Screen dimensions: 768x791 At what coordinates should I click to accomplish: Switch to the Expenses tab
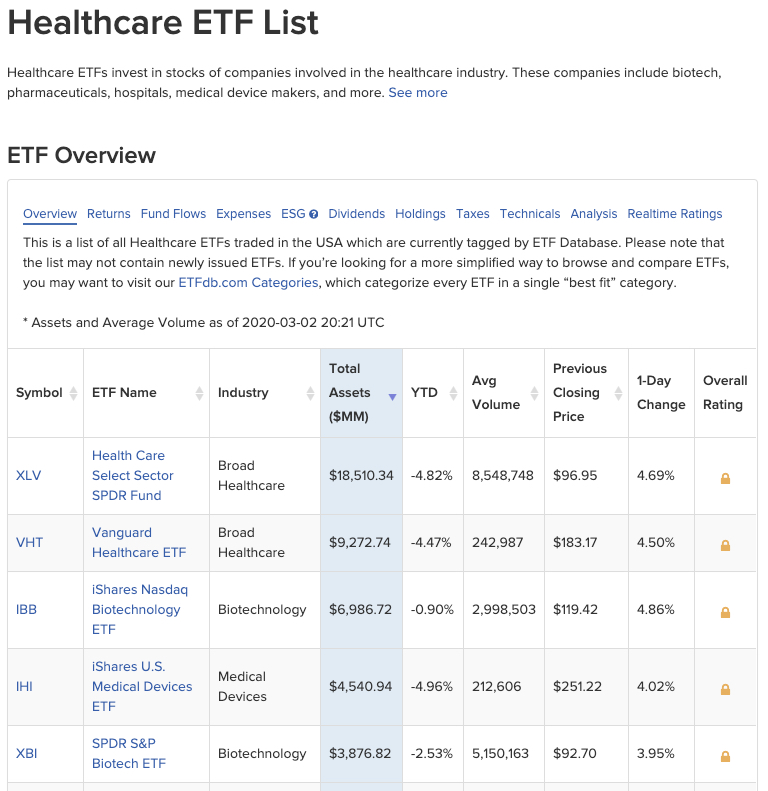tap(243, 214)
